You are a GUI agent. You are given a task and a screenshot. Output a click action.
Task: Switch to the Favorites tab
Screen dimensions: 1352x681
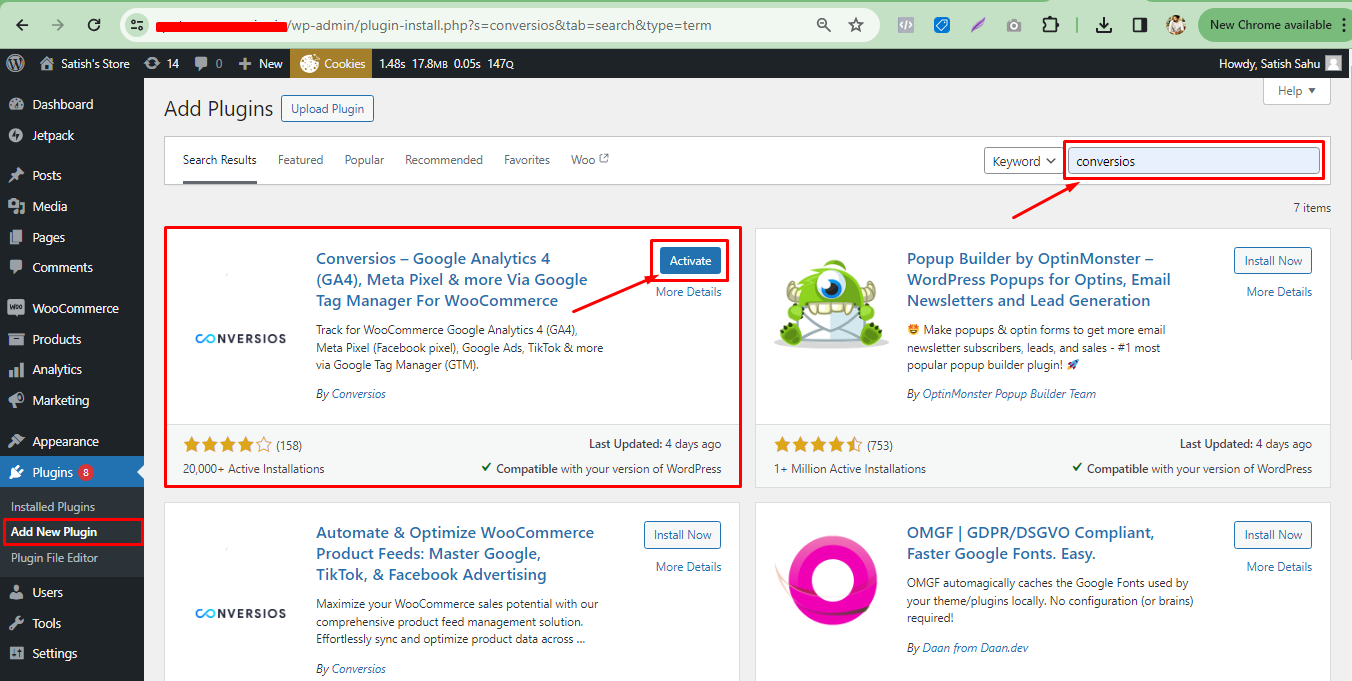(527, 160)
